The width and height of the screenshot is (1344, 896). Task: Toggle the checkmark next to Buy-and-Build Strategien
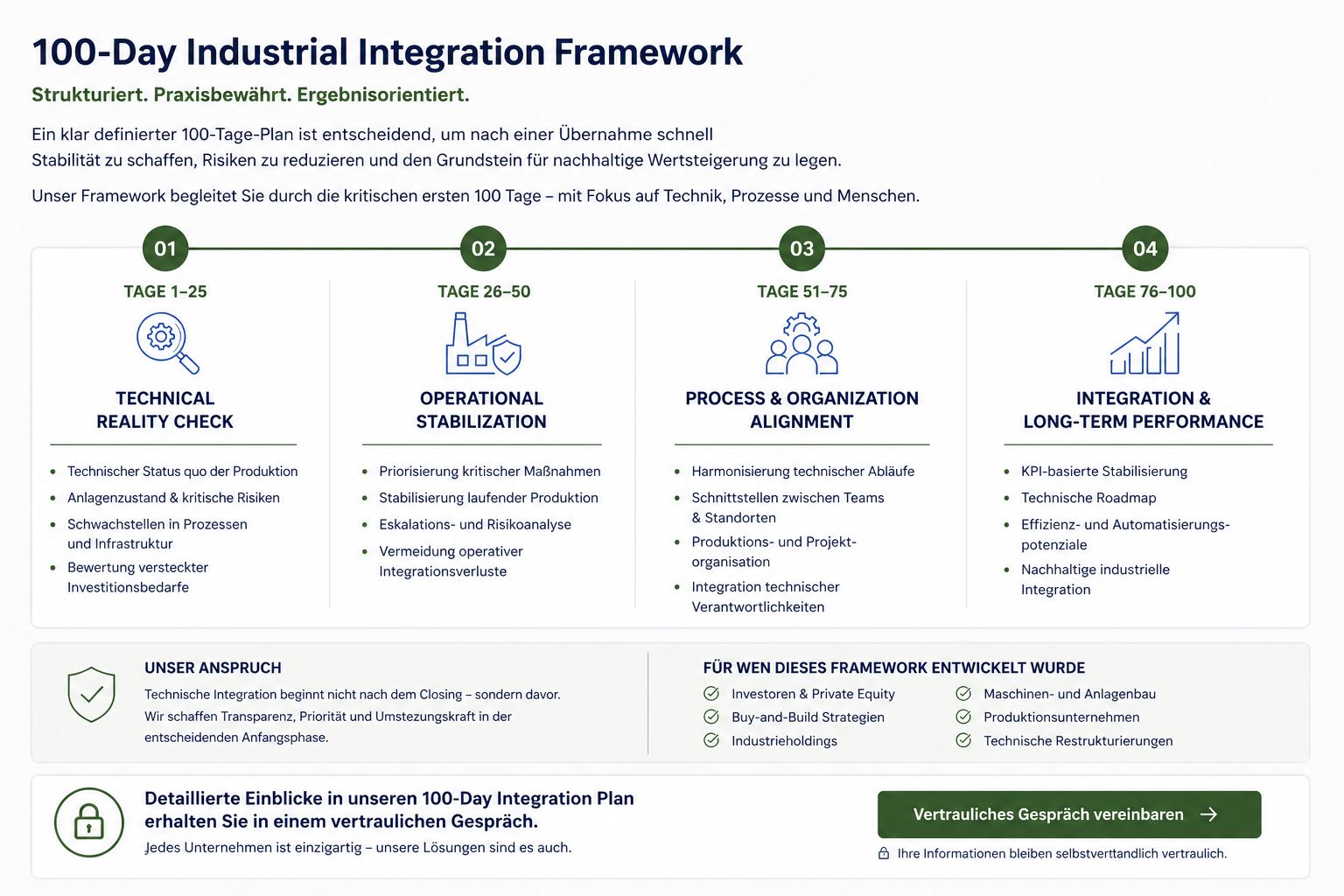[x=711, y=717]
